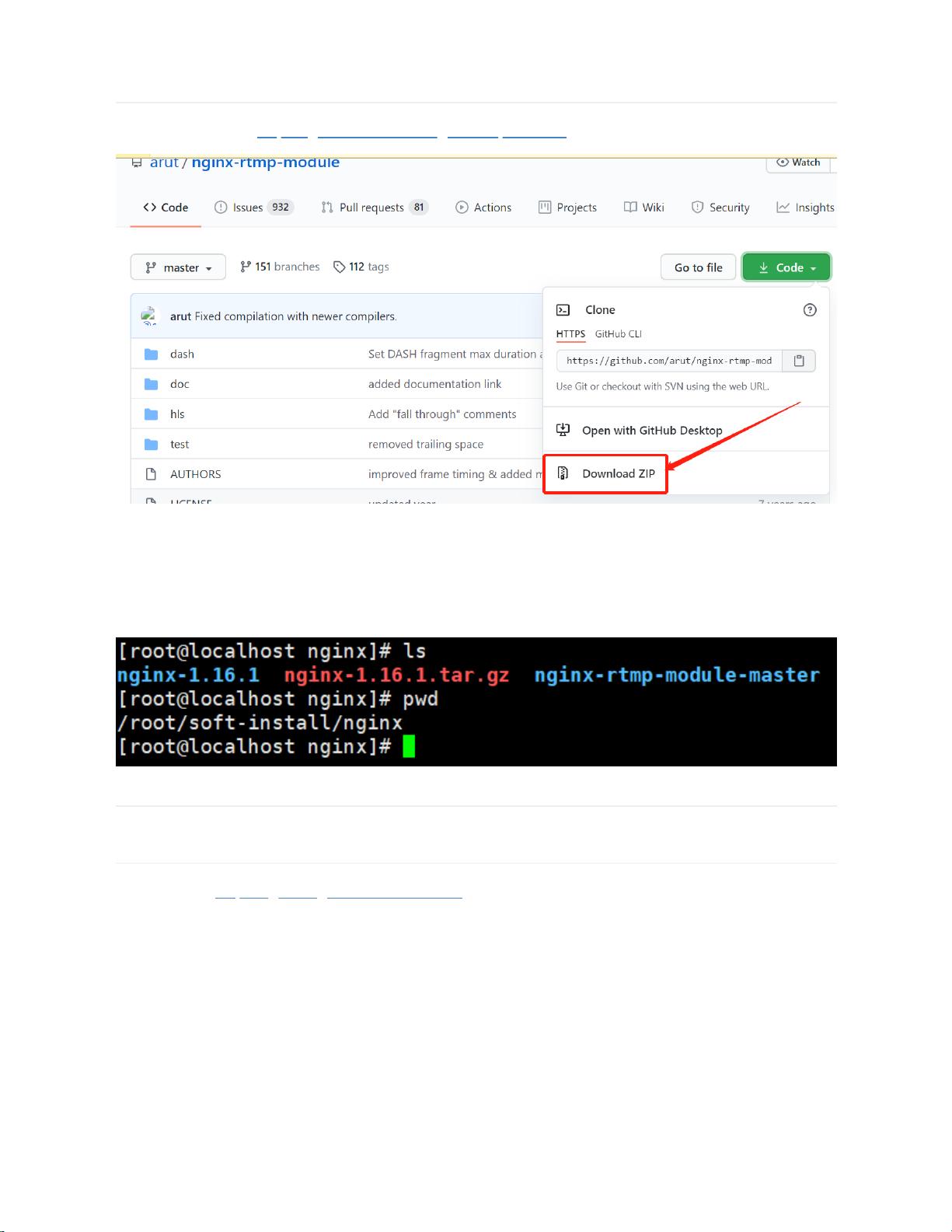Open the Security tab

pyautogui.click(x=720, y=208)
